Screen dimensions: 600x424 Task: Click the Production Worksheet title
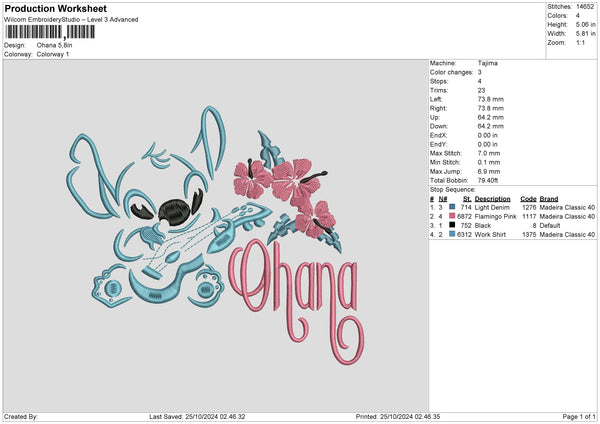(48, 7)
